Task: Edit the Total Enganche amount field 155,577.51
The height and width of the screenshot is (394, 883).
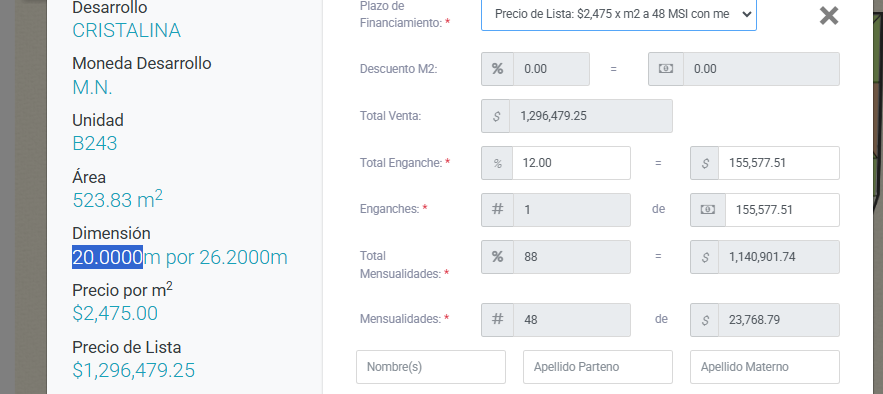Action: (779, 163)
